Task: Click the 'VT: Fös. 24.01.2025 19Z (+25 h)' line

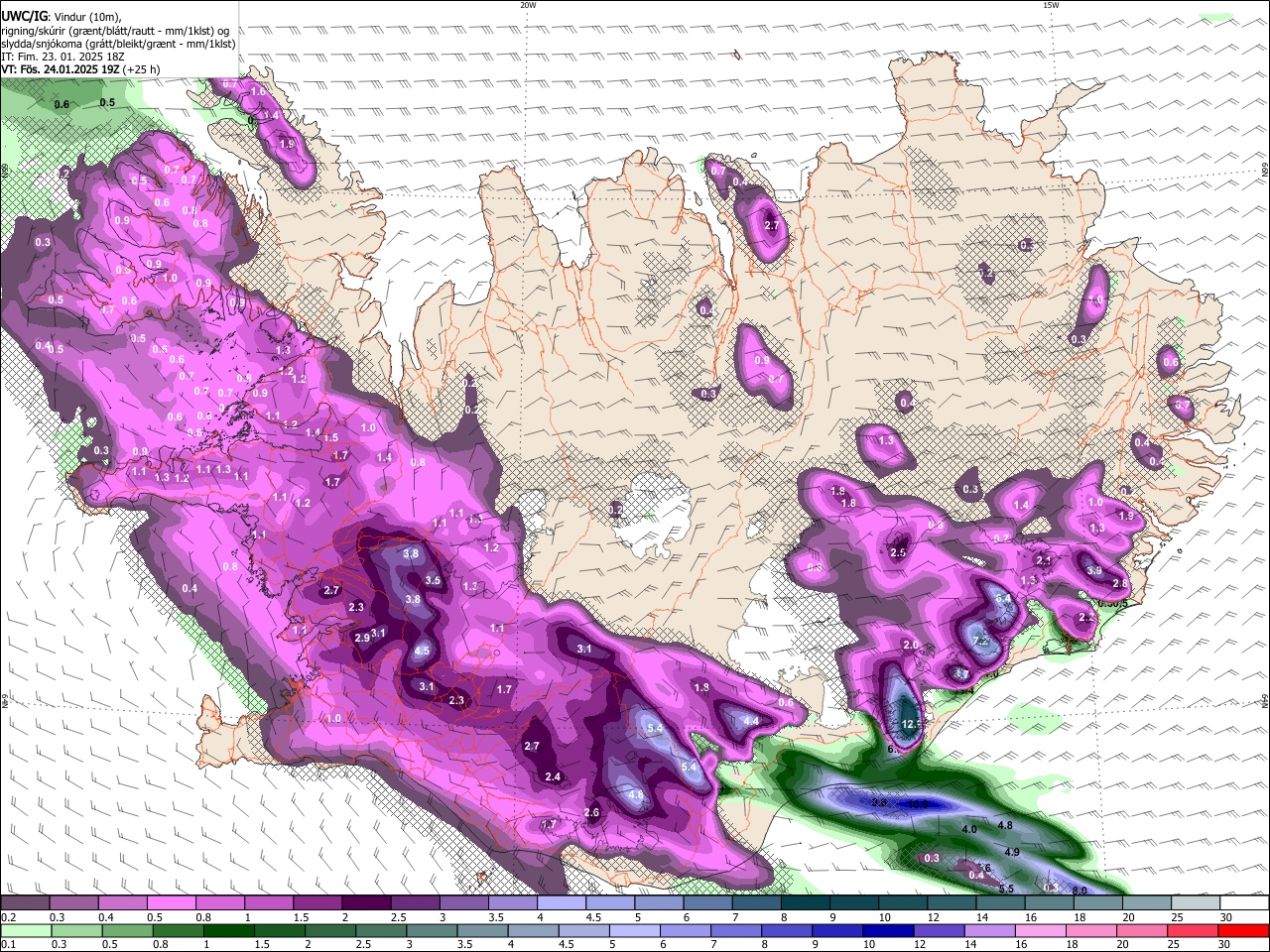Action: (80, 70)
